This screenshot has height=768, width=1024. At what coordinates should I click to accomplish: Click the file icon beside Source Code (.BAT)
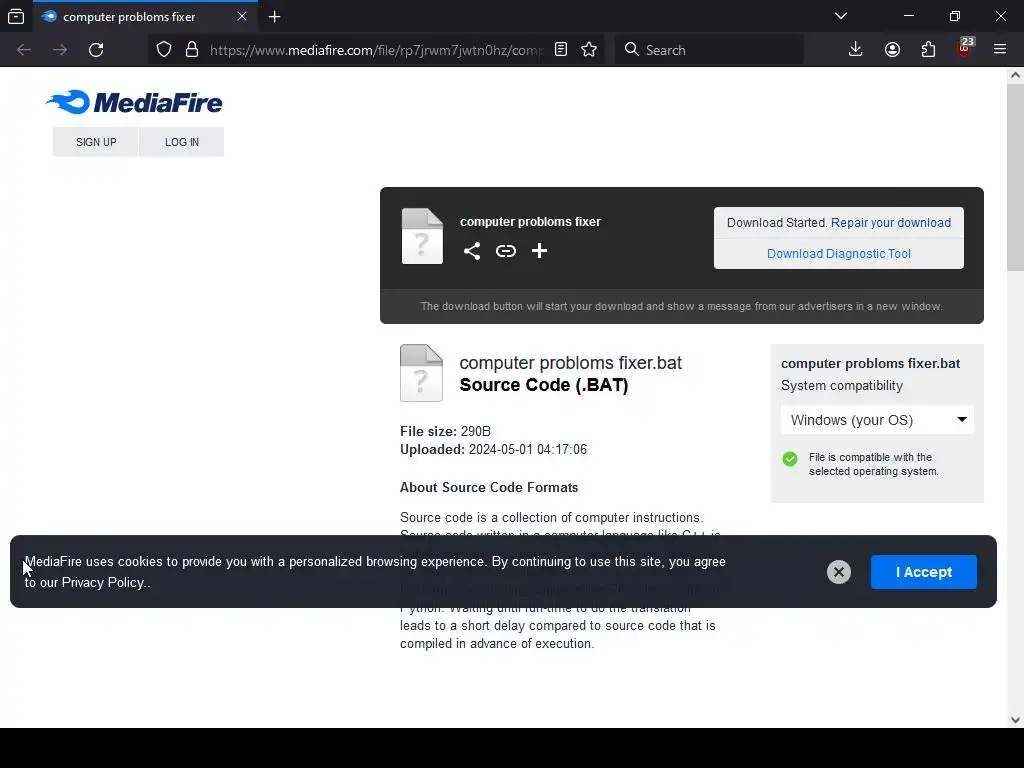[x=421, y=373]
